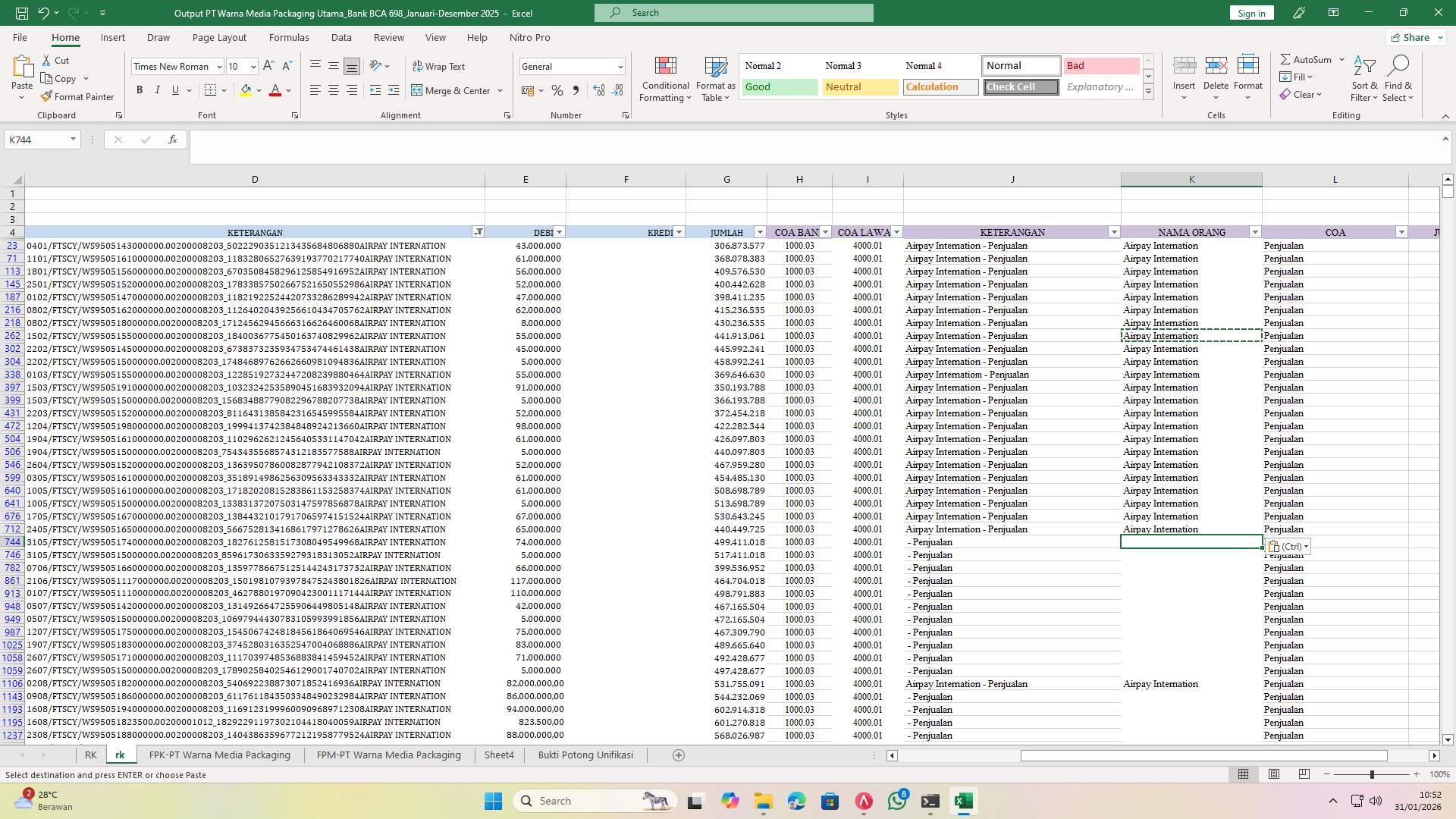The height and width of the screenshot is (819, 1456).
Task: Click the Wrap Text icon
Action: point(439,66)
